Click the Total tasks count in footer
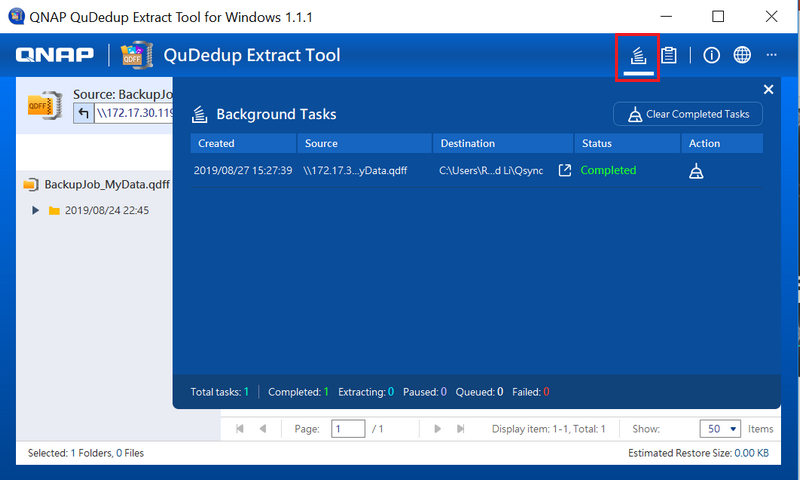Screen dimensions: 800x480 tap(220, 392)
